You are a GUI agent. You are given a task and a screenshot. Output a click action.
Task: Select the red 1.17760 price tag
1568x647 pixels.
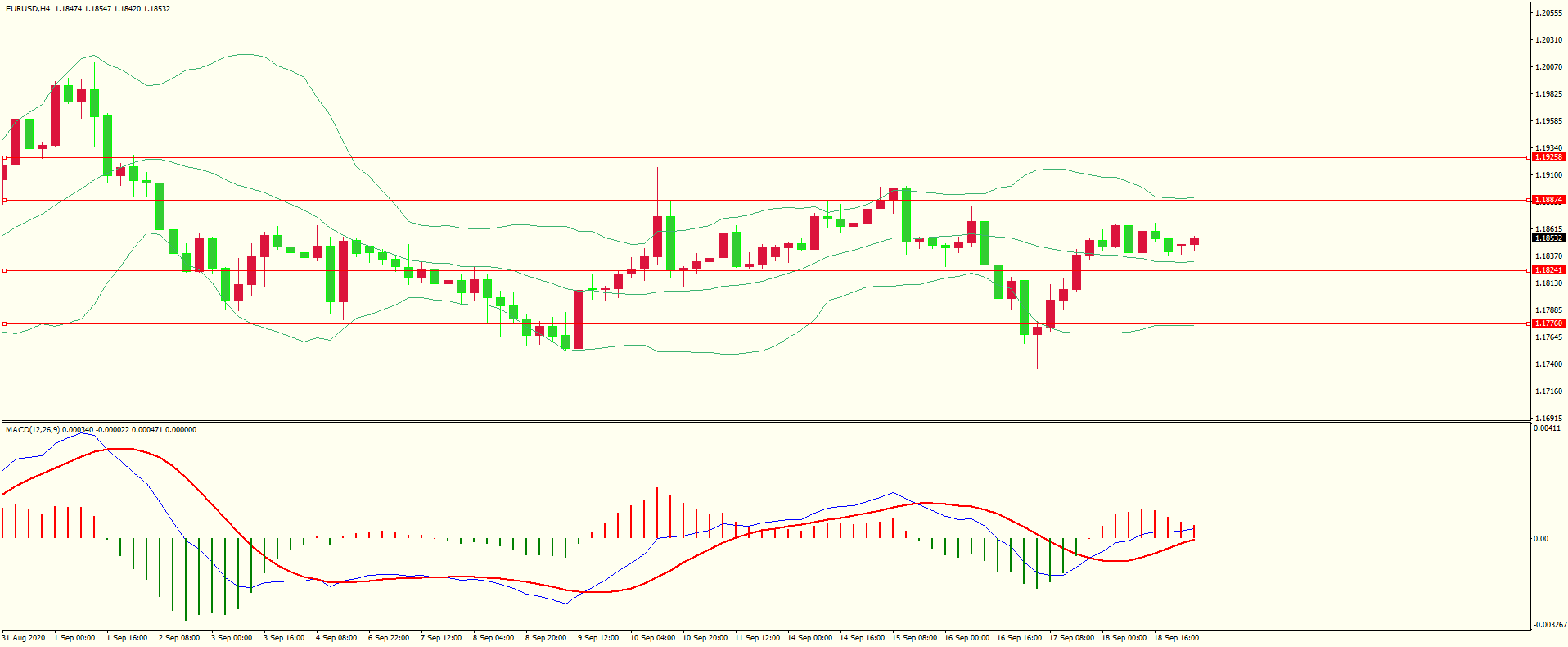point(1548,323)
